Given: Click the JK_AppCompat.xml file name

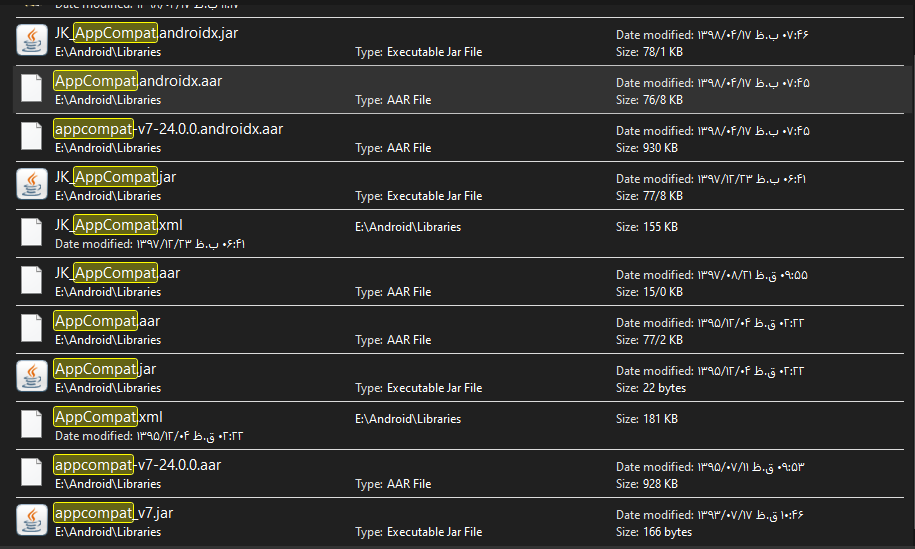Looking at the screenshot, I should click(118, 225).
